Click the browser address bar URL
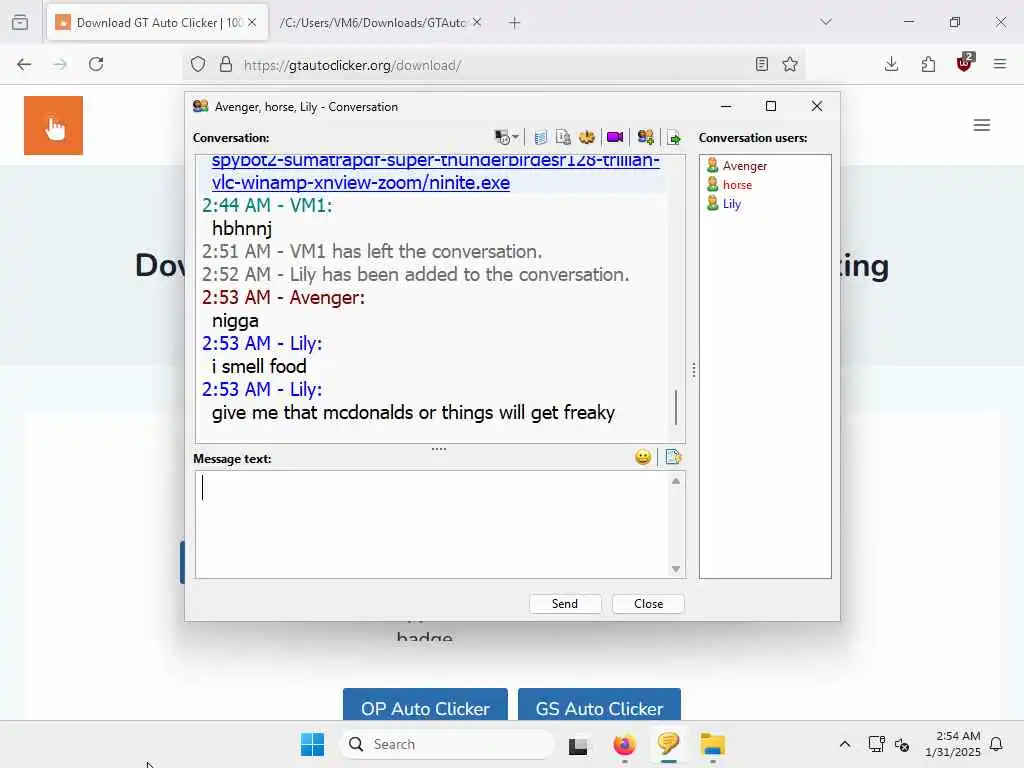1024x768 pixels. 353,65
